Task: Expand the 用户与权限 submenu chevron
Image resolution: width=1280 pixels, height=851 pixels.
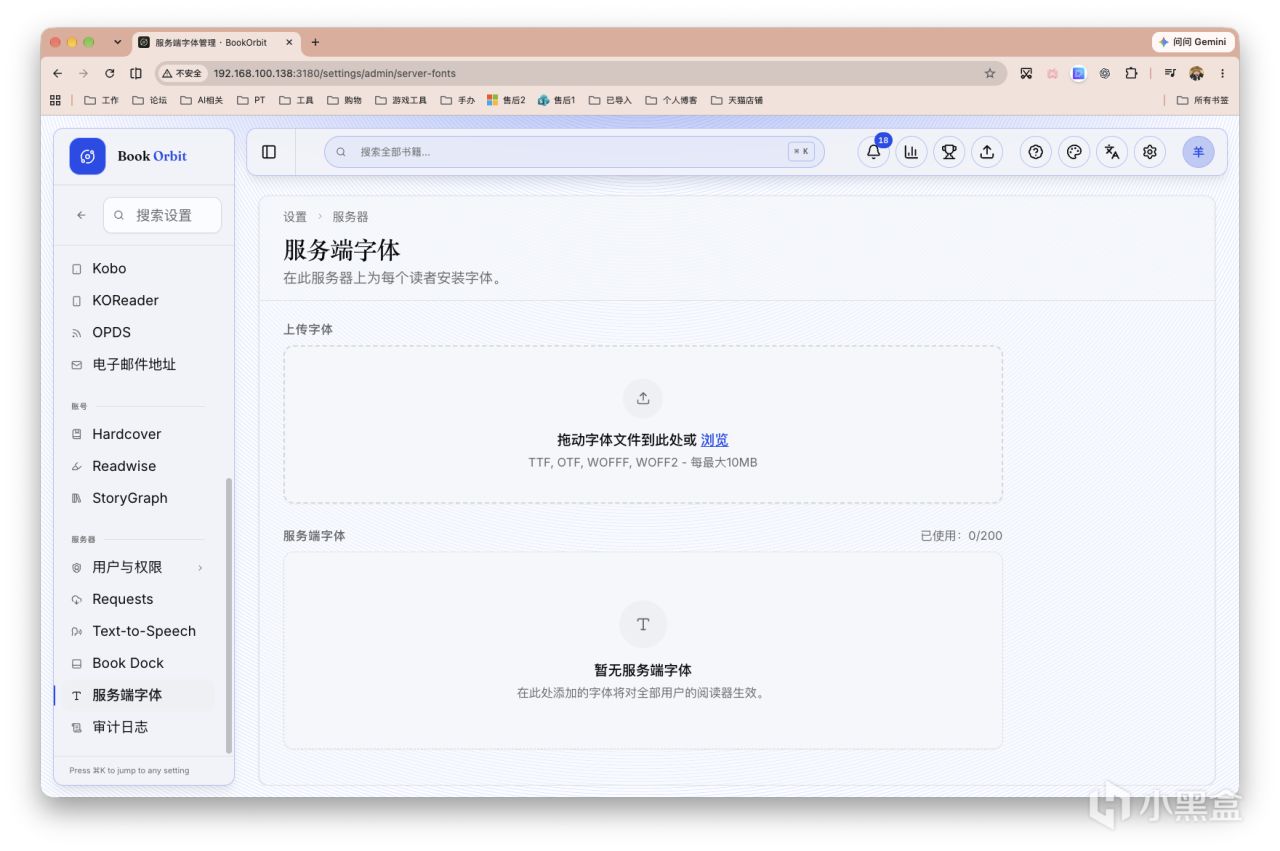Action: coord(200,568)
